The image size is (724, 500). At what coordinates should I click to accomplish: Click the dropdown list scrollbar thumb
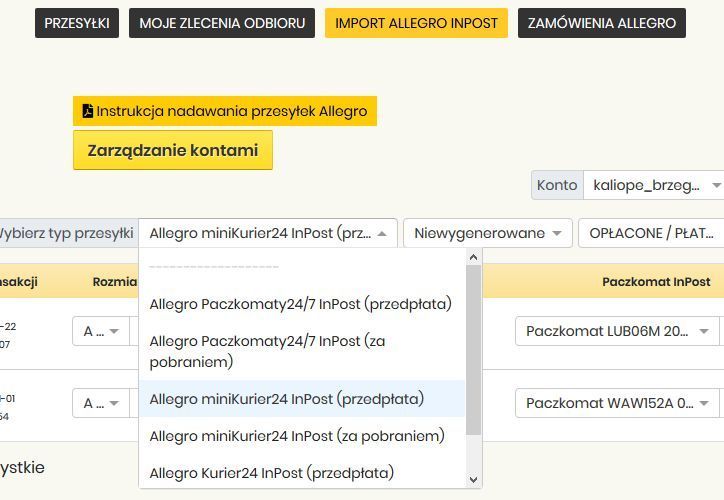[473, 350]
